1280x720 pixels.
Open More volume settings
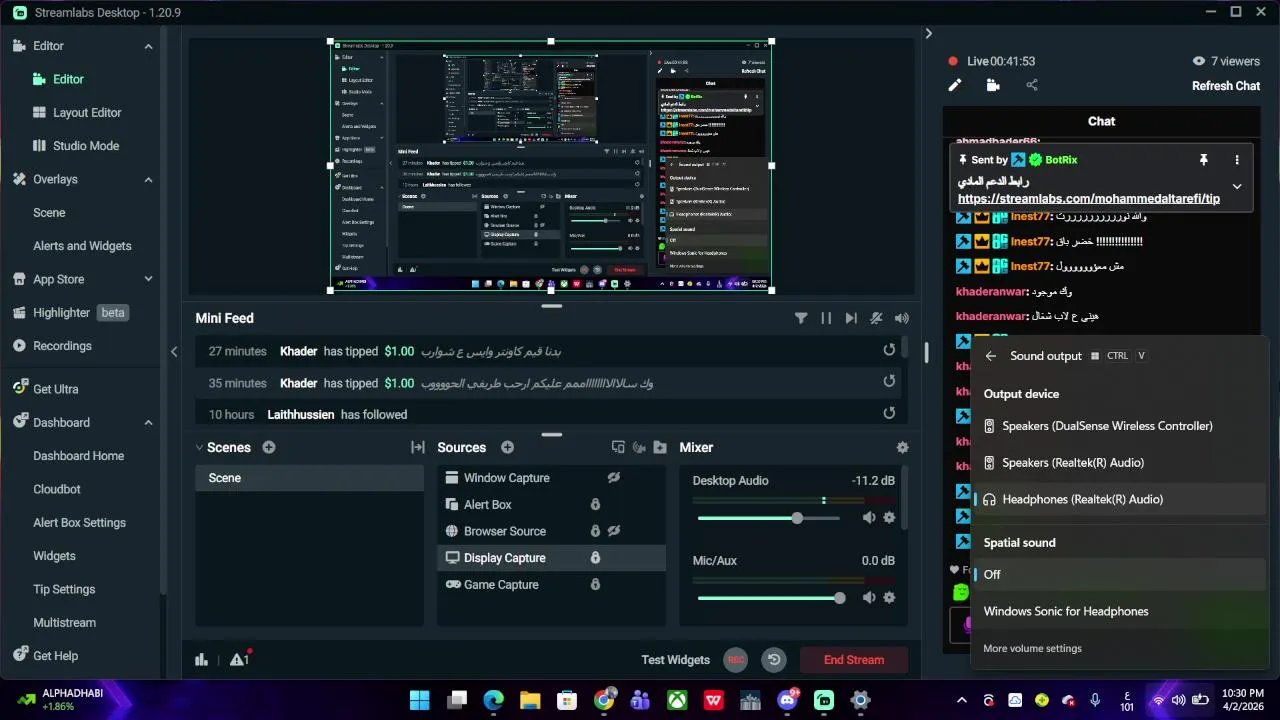pyautogui.click(x=1032, y=649)
